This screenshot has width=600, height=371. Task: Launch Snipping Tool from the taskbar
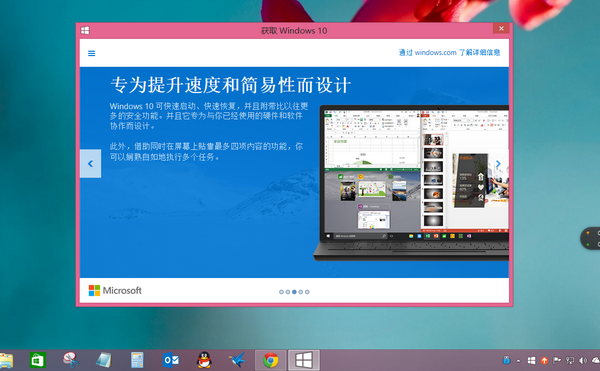pos(71,360)
